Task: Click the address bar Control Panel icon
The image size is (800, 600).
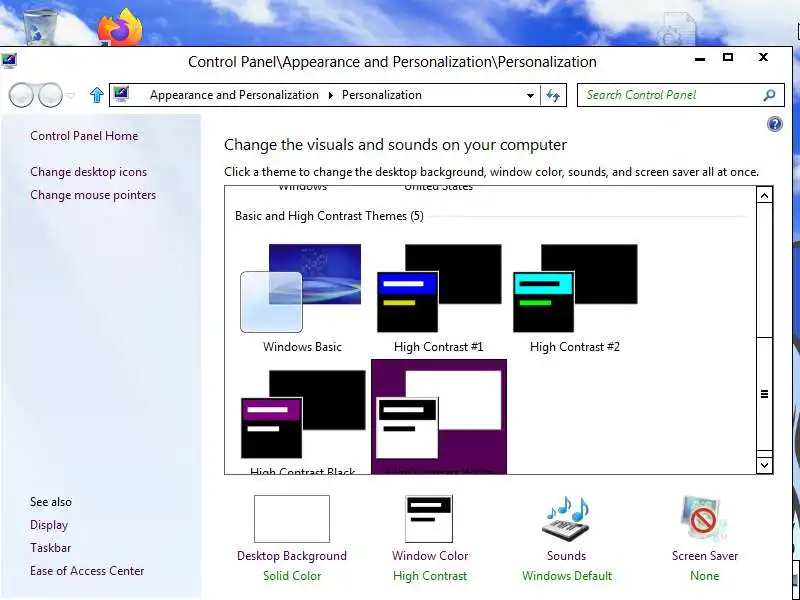Action: pos(121,94)
